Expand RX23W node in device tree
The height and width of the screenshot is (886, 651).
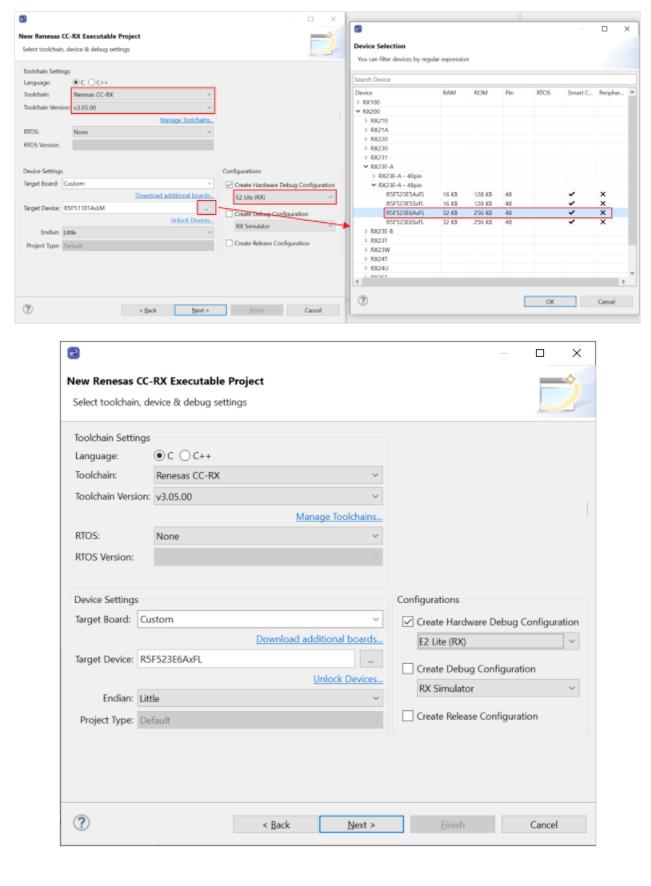pyautogui.click(x=366, y=249)
